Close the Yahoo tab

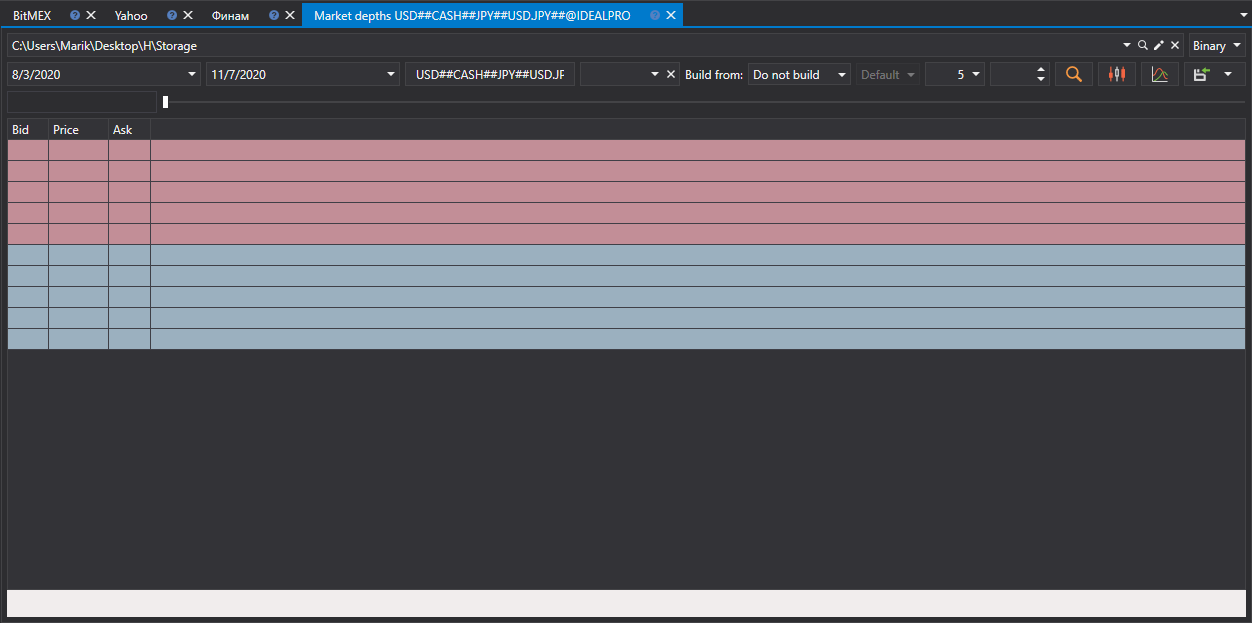[x=188, y=16]
